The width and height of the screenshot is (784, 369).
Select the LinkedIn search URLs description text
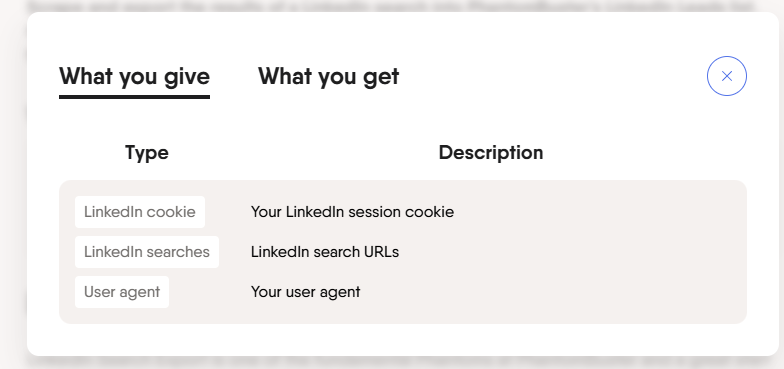tap(325, 252)
